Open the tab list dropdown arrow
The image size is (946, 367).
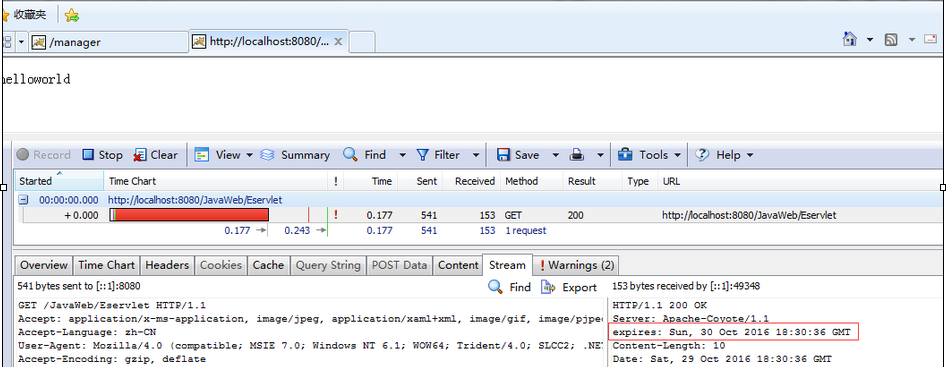22,42
